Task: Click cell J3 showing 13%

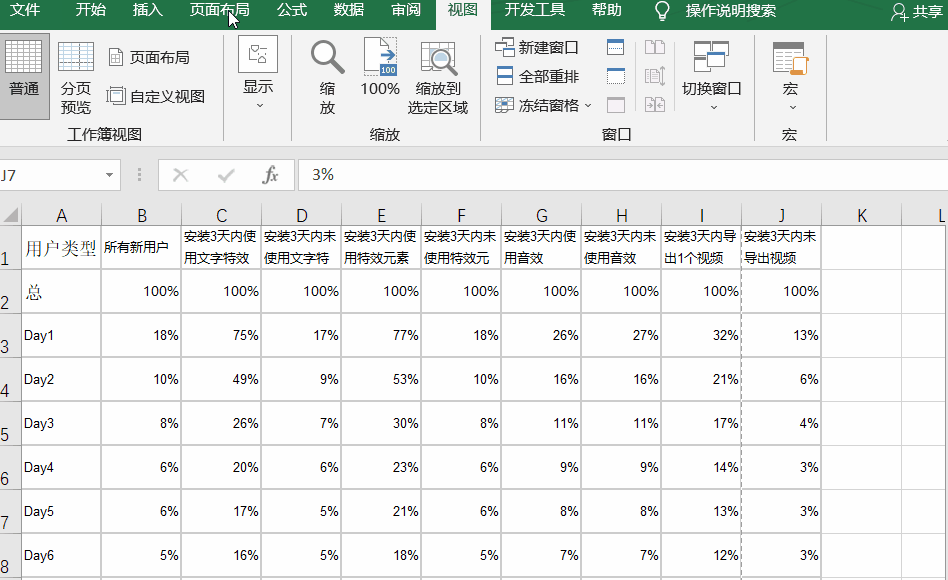Action: [x=781, y=335]
